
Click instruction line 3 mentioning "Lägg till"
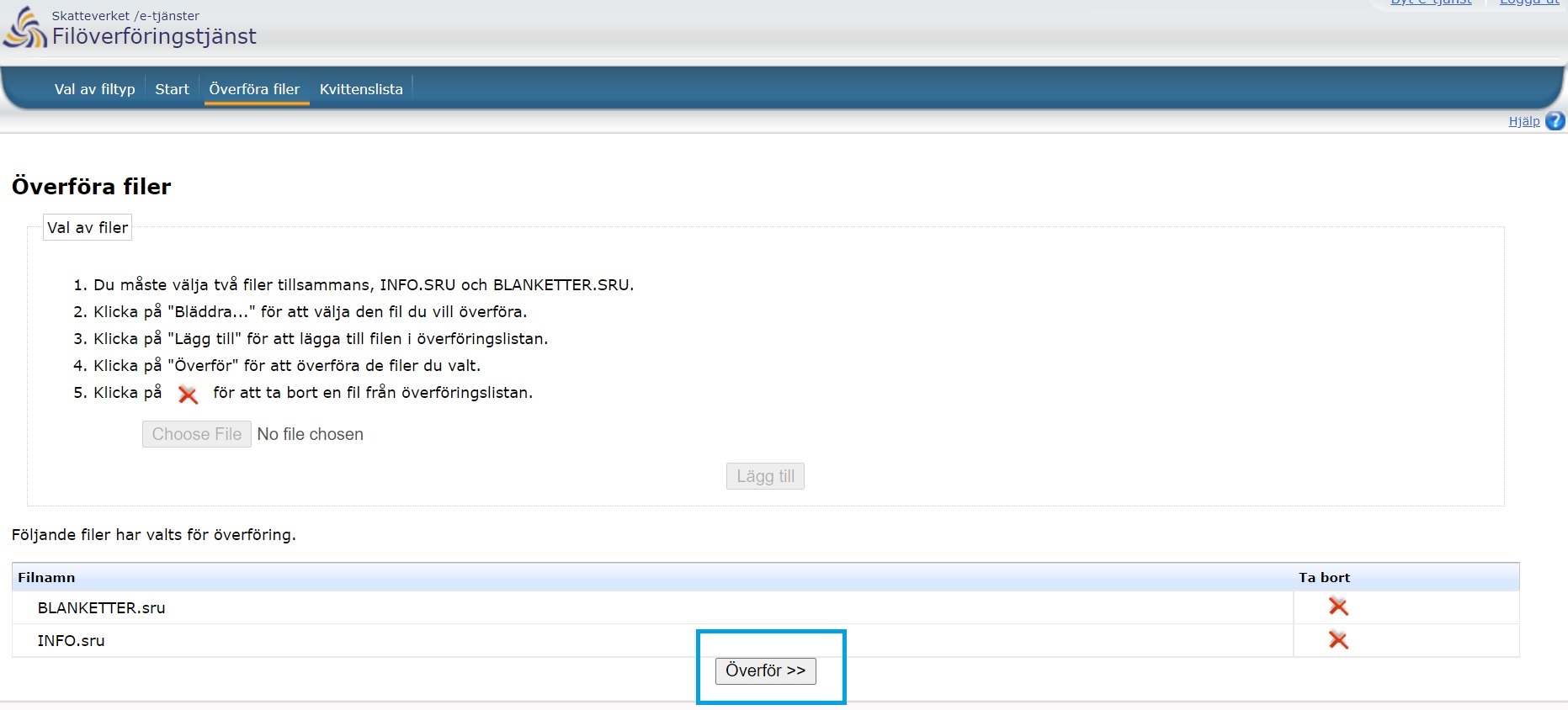[x=321, y=338]
